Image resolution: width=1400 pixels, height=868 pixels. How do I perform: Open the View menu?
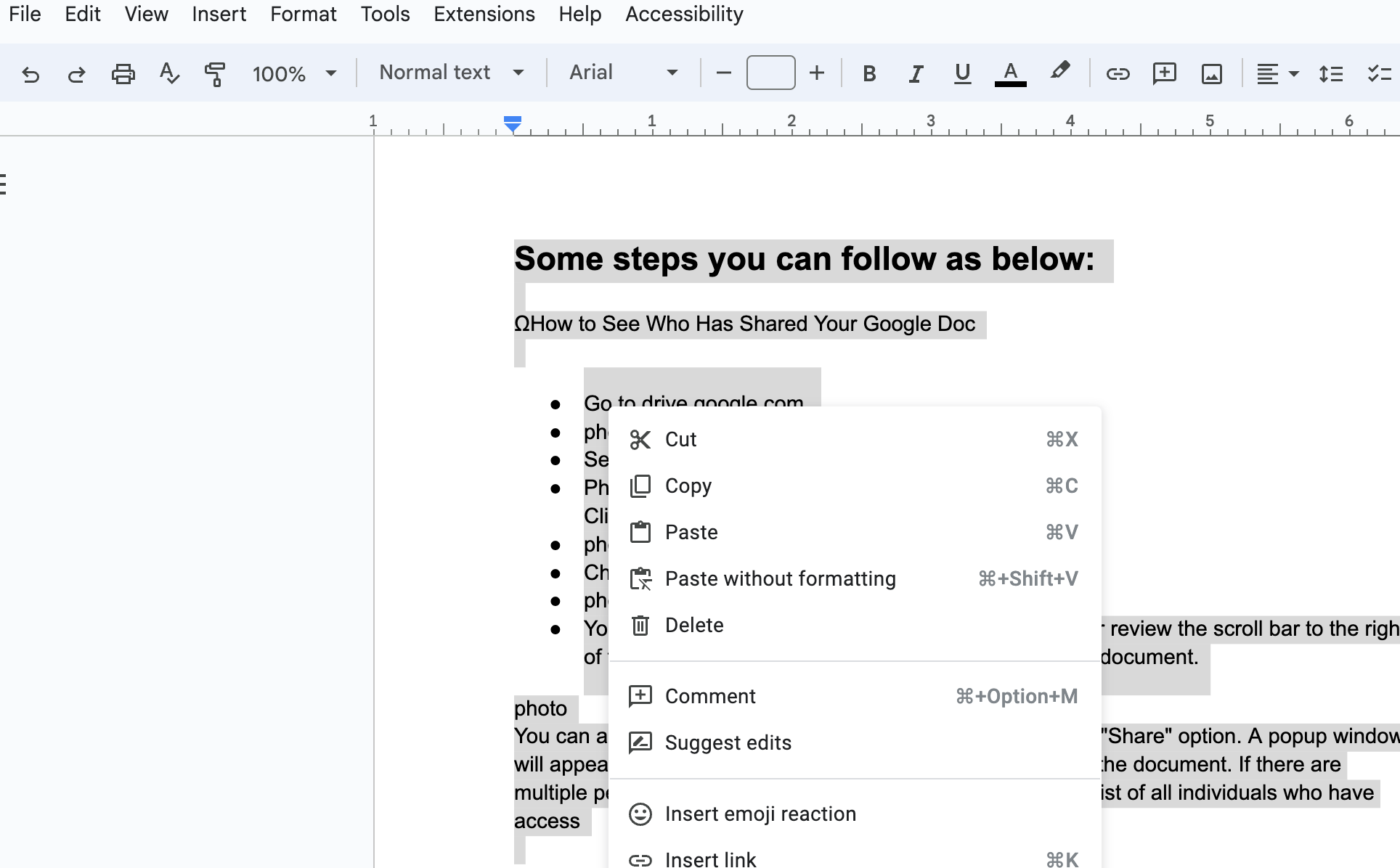pyautogui.click(x=146, y=14)
